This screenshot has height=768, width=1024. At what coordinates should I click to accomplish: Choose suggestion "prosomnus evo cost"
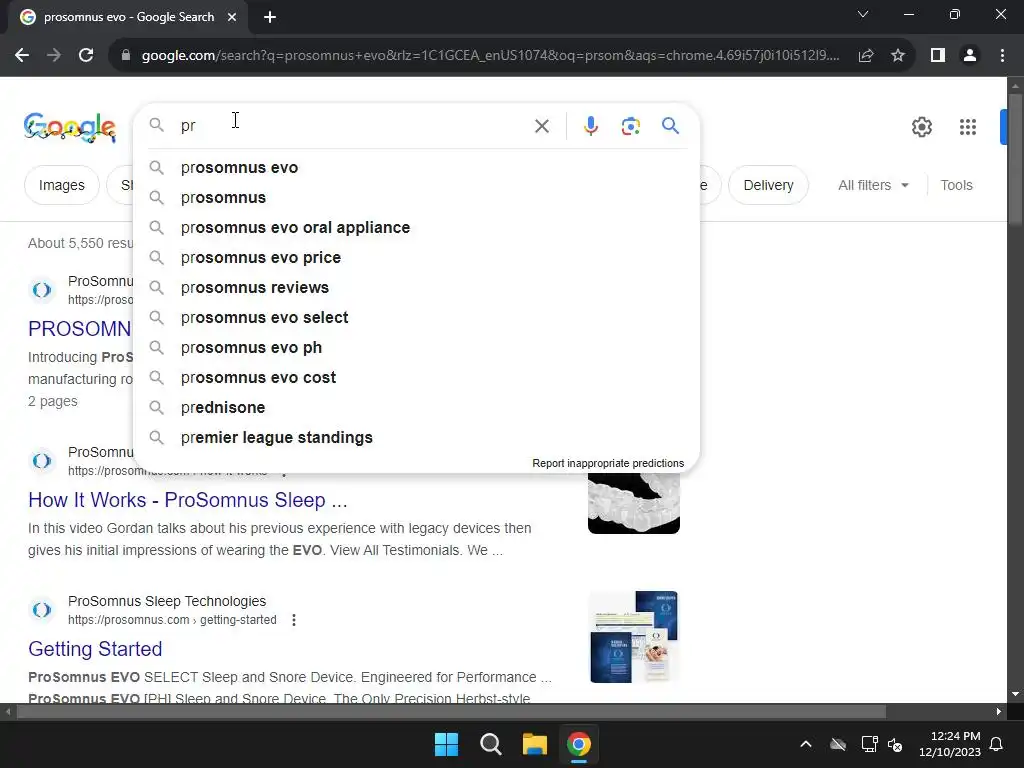coord(417,378)
